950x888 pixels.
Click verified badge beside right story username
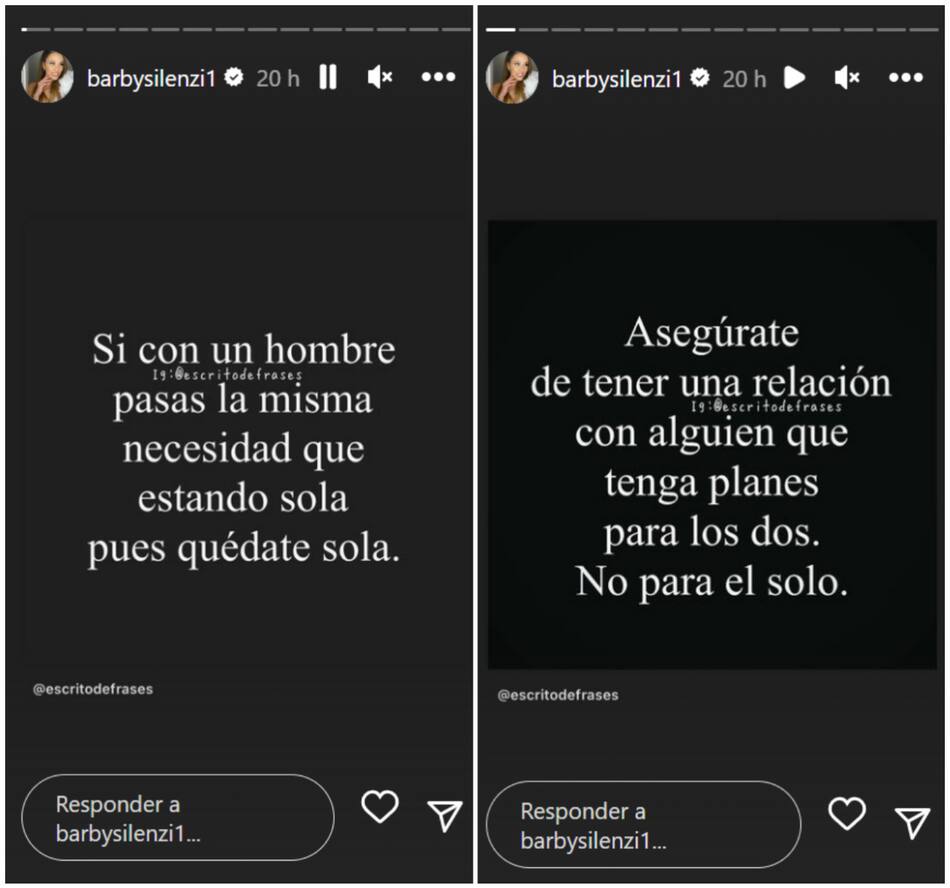pos(700,78)
